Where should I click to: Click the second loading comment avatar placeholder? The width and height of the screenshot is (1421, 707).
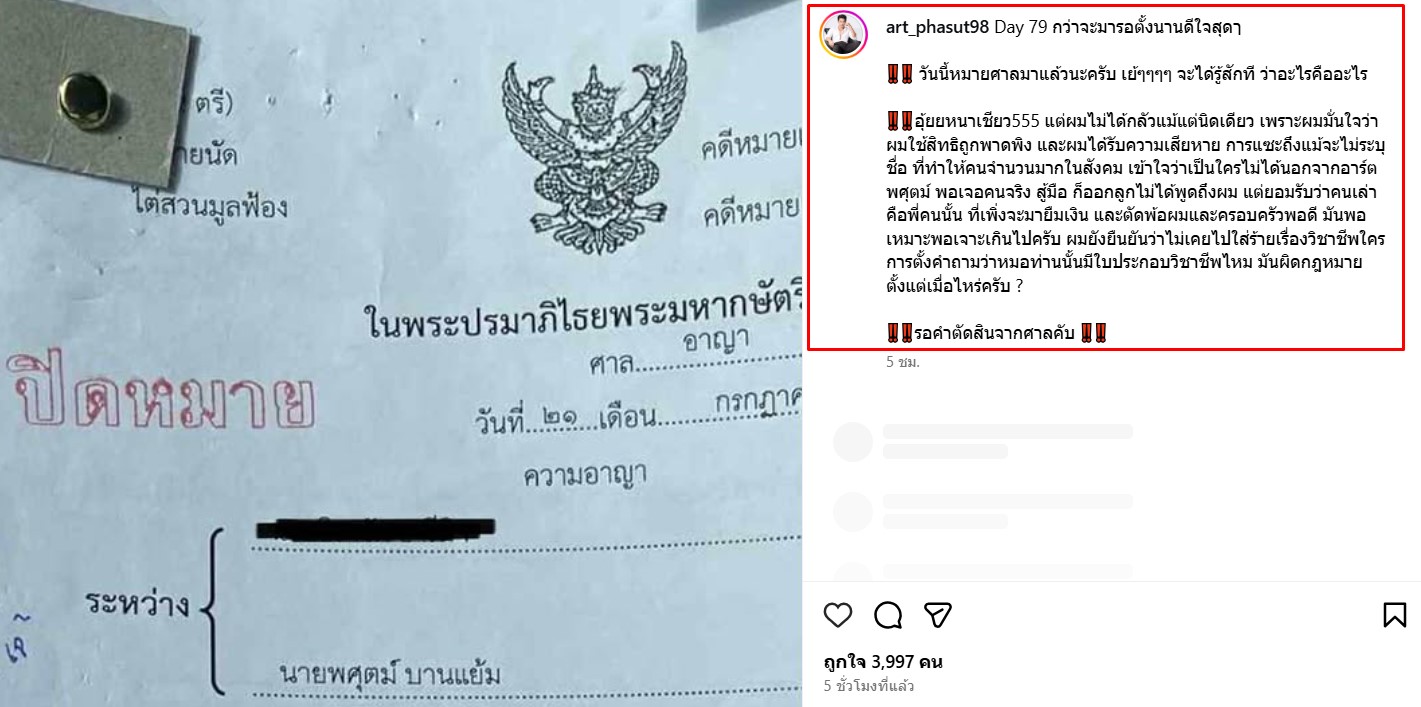coord(852,511)
